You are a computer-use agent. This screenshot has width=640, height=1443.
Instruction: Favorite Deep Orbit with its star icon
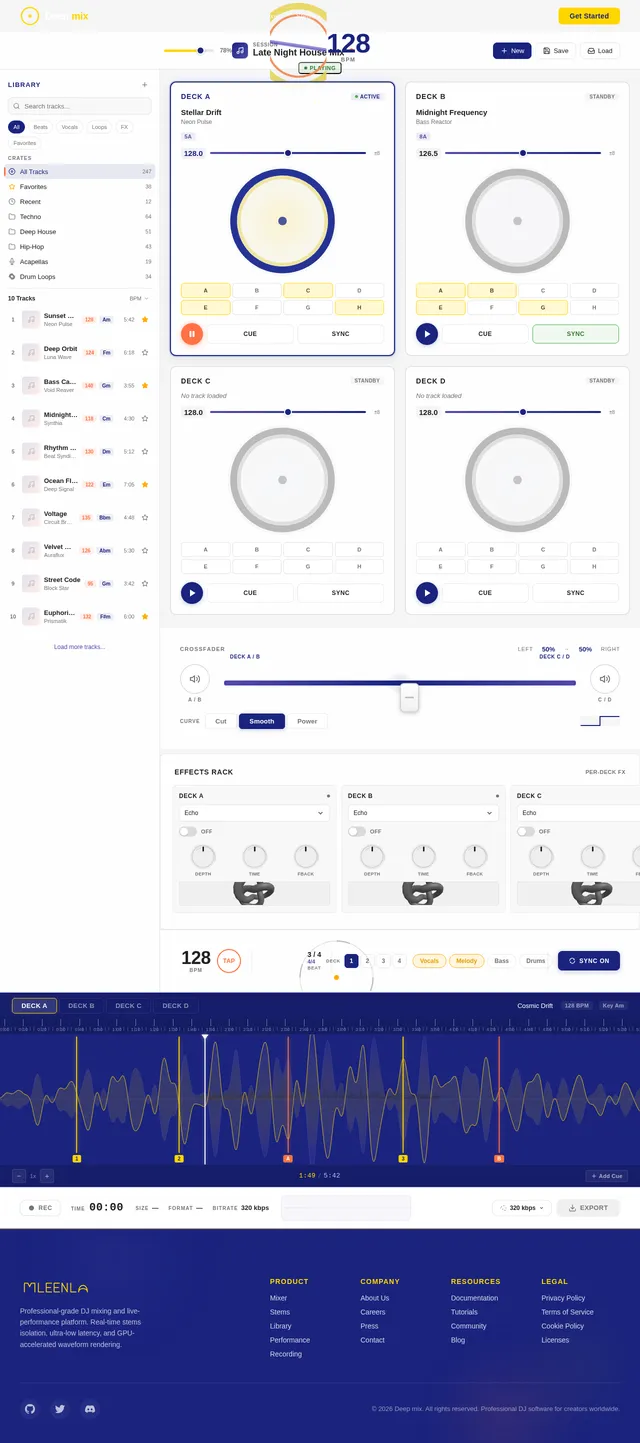coord(145,353)
